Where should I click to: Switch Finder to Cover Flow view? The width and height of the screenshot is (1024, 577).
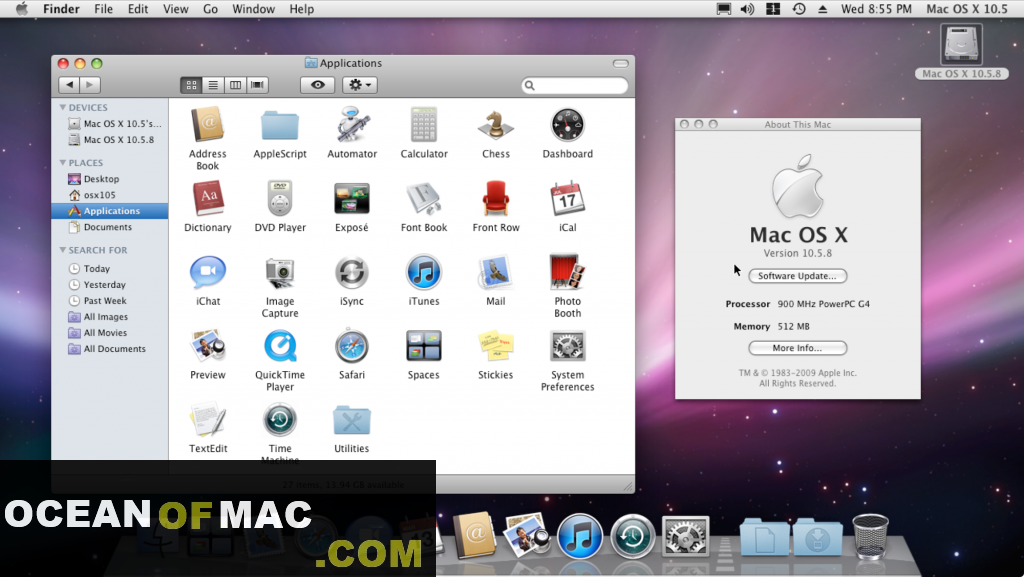(257, 85)
